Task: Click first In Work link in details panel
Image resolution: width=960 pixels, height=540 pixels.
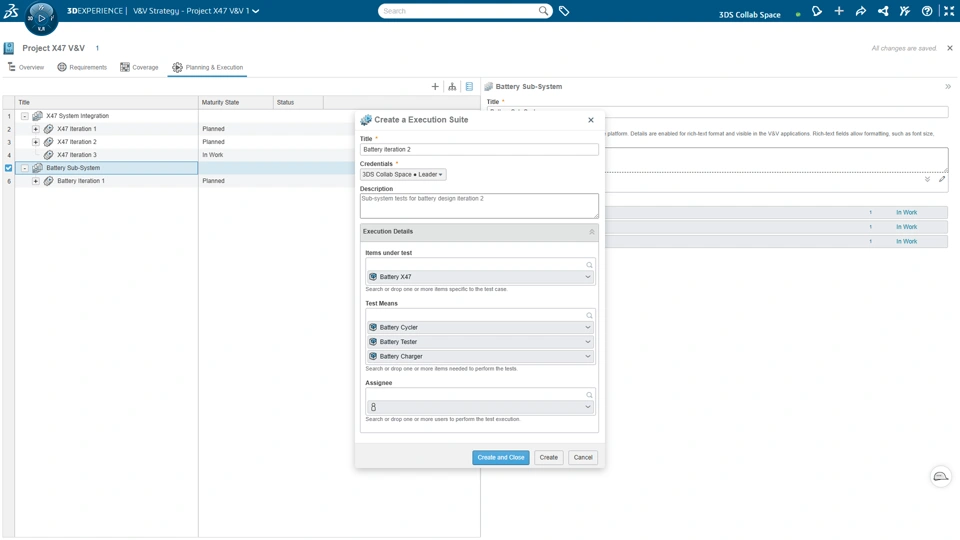Action: coord(906,212)
